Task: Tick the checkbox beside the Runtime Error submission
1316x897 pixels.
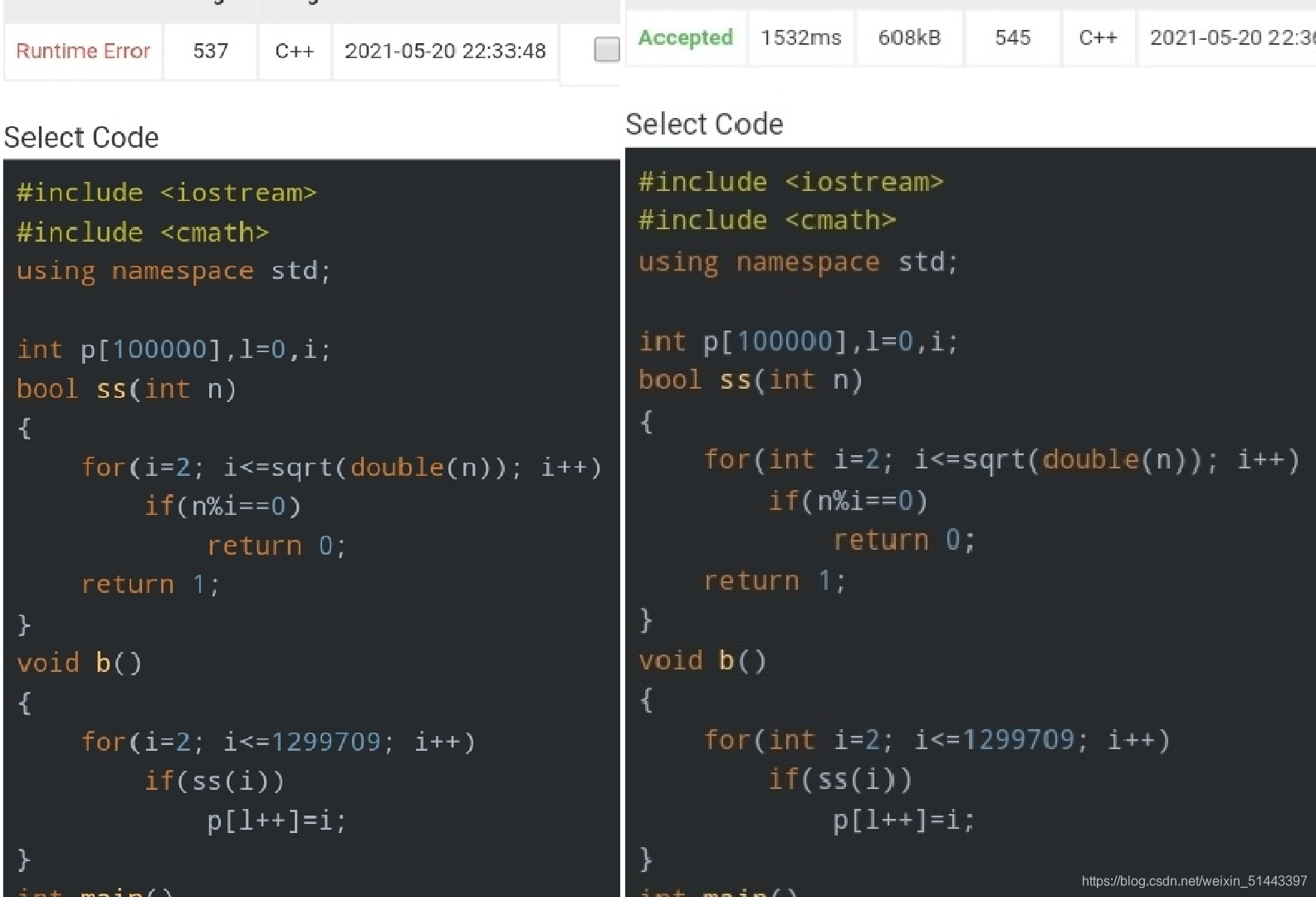Action: pyautogui.click(x=607, y=50)
